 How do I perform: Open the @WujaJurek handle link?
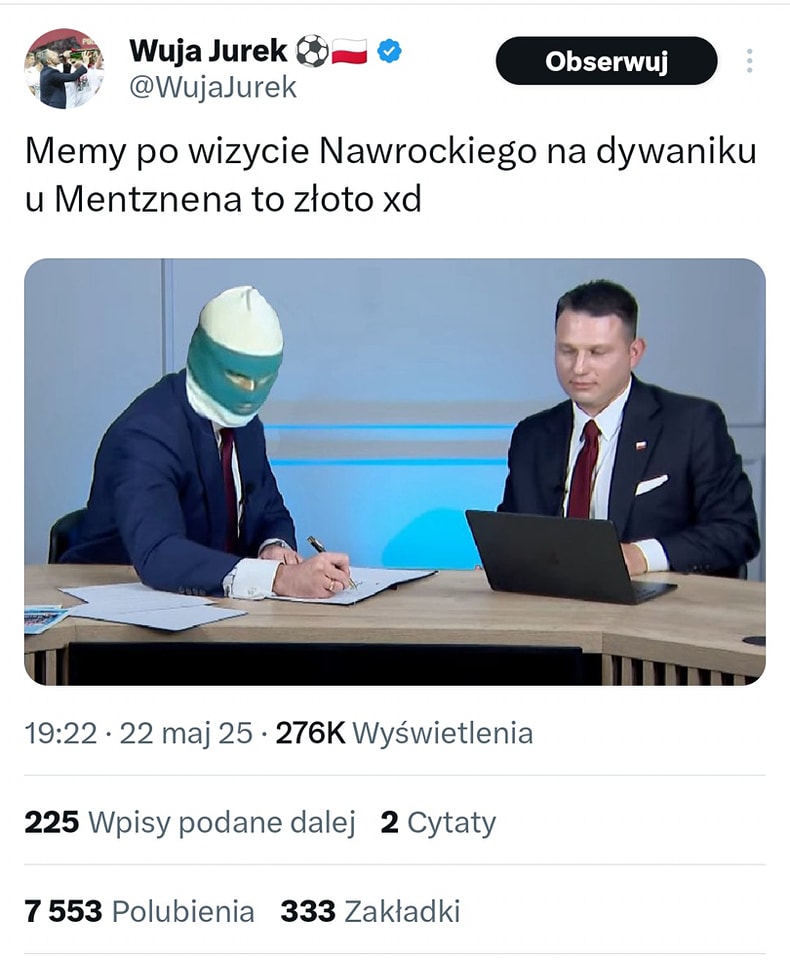click(213, 88)
